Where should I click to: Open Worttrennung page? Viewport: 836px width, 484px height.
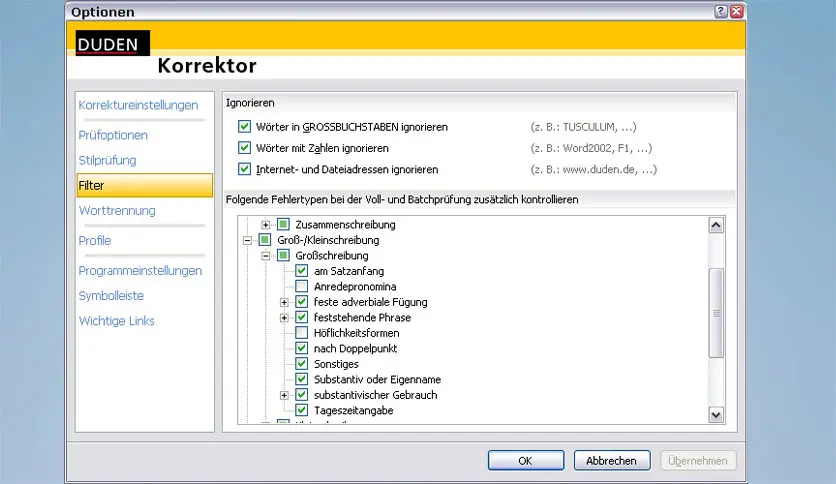click(117, 211)
